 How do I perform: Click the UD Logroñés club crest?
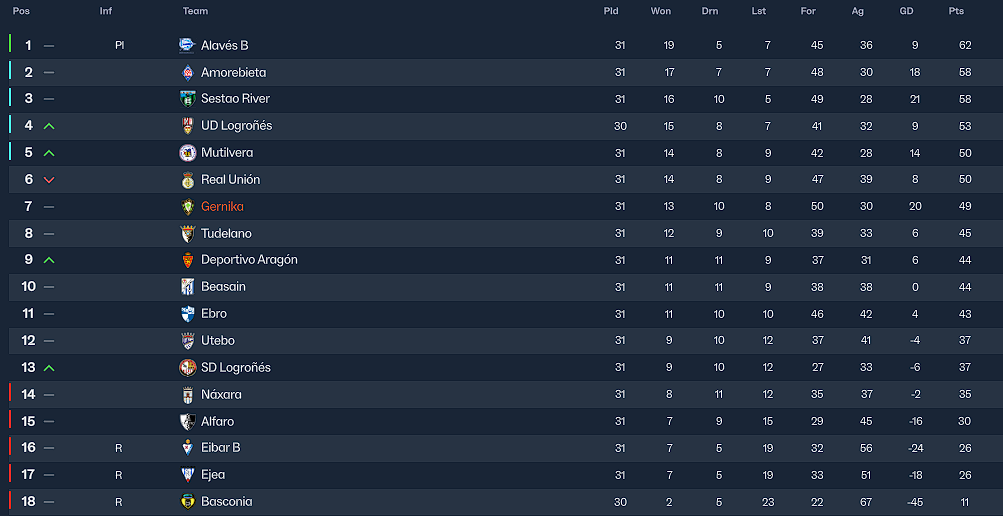pyautogui.click(x=187, y=126)
